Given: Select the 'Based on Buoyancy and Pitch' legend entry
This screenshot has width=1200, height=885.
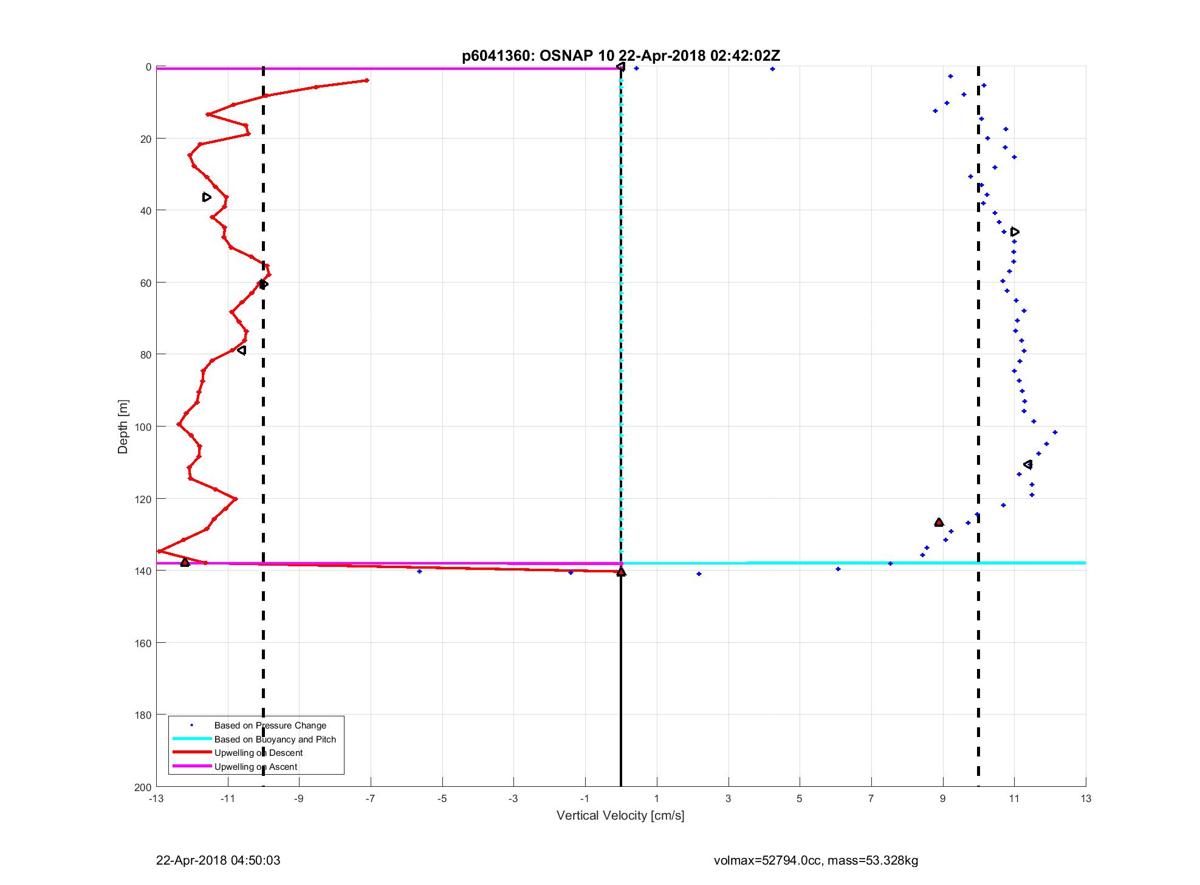Looking at the screenshot, I should 276,739.
